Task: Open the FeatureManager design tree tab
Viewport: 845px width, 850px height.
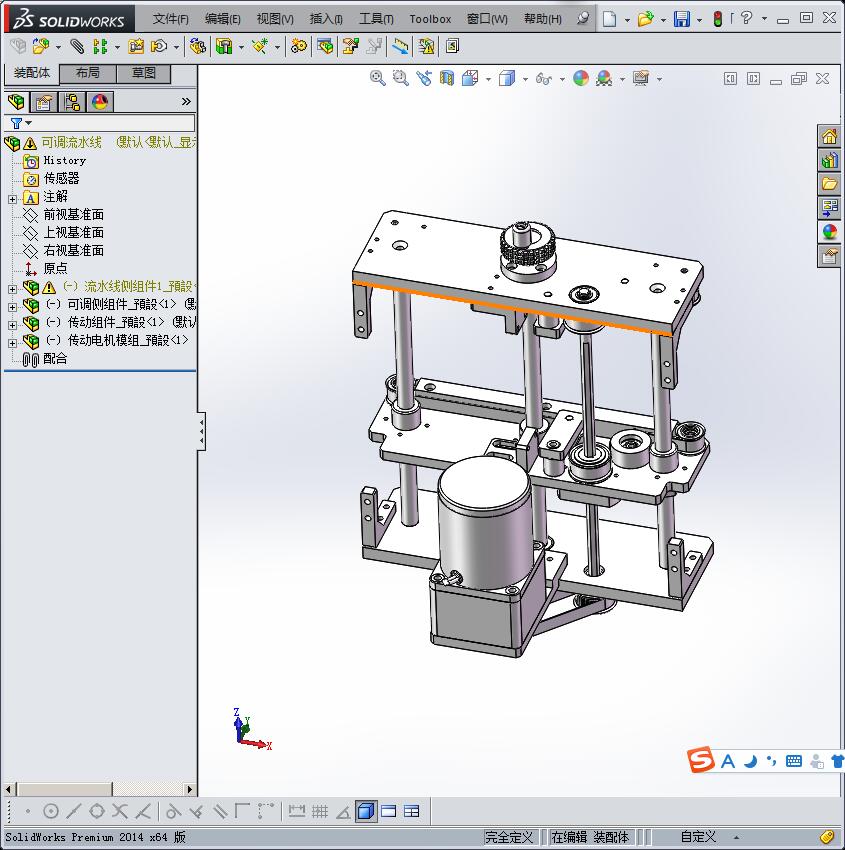Action: click(x=16, y=101)
